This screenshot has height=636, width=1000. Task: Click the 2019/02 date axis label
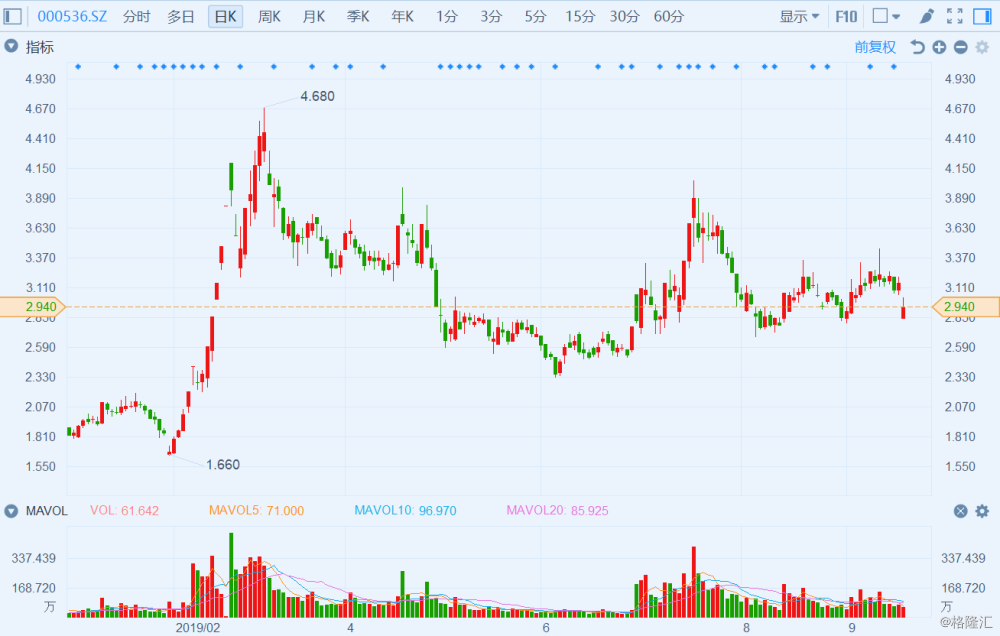pyautogui.click(x=198, y=628)
